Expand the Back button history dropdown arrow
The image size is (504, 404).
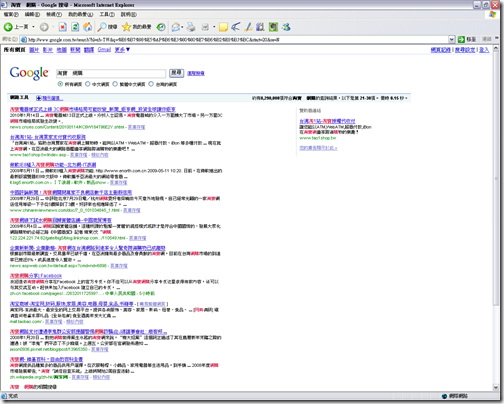(33, 27)
